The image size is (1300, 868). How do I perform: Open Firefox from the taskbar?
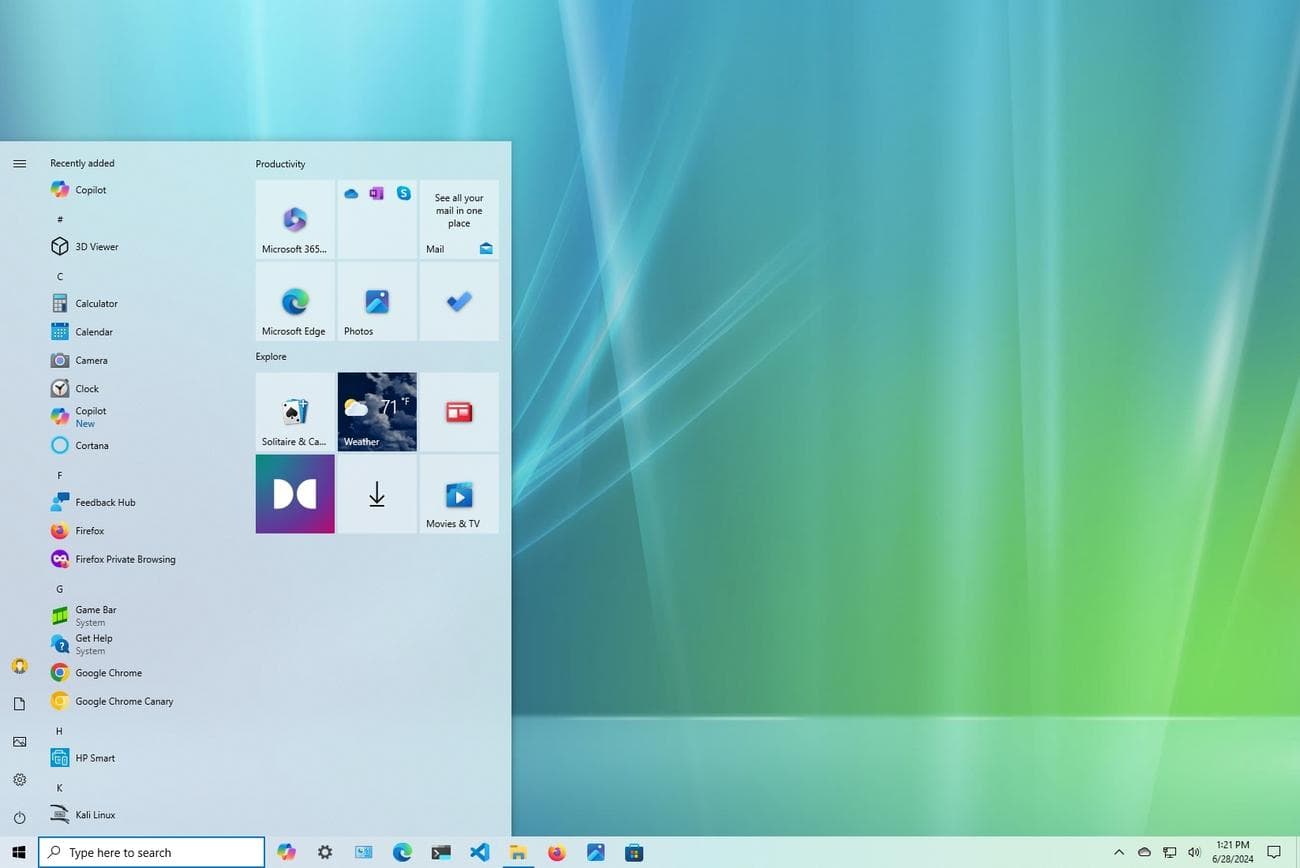(557, 852)
